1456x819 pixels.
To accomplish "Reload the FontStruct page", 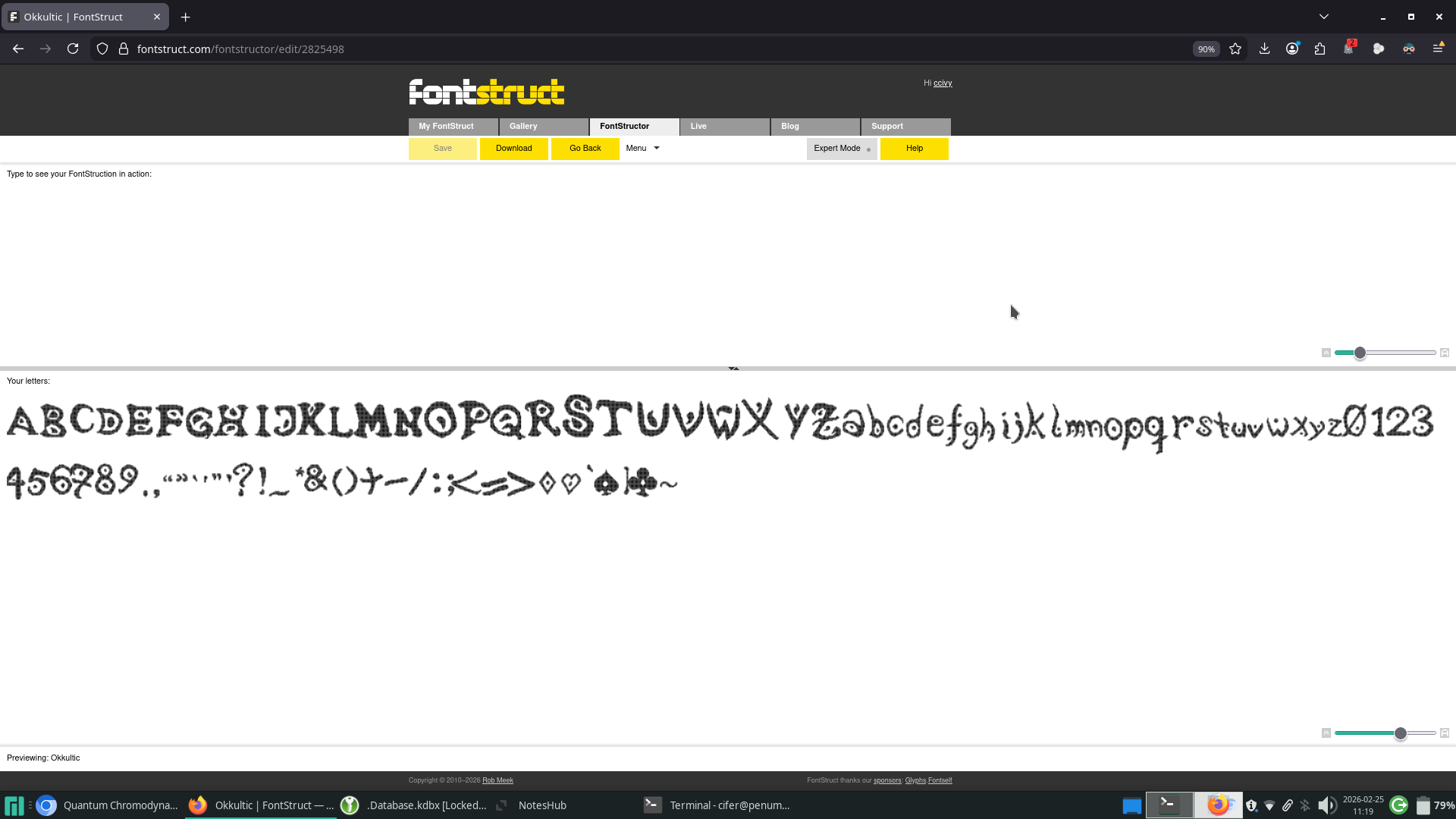I will click(x=73, y=49).
